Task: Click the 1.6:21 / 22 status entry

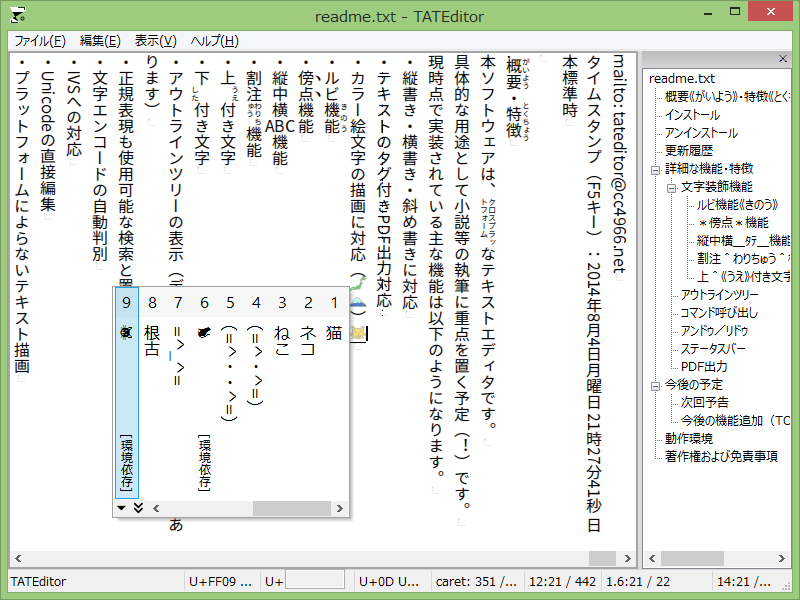Action: point(637,582)
